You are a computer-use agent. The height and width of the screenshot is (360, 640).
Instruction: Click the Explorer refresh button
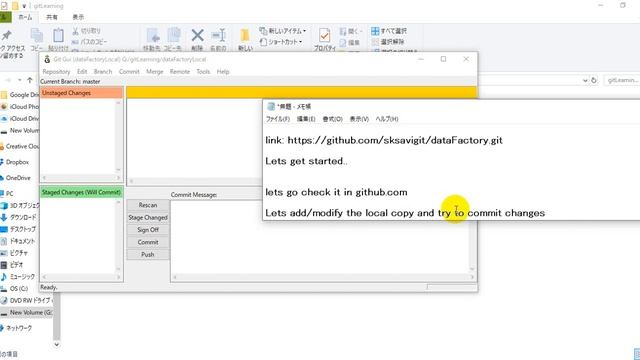pyautogui.click(x=594, y=80)
